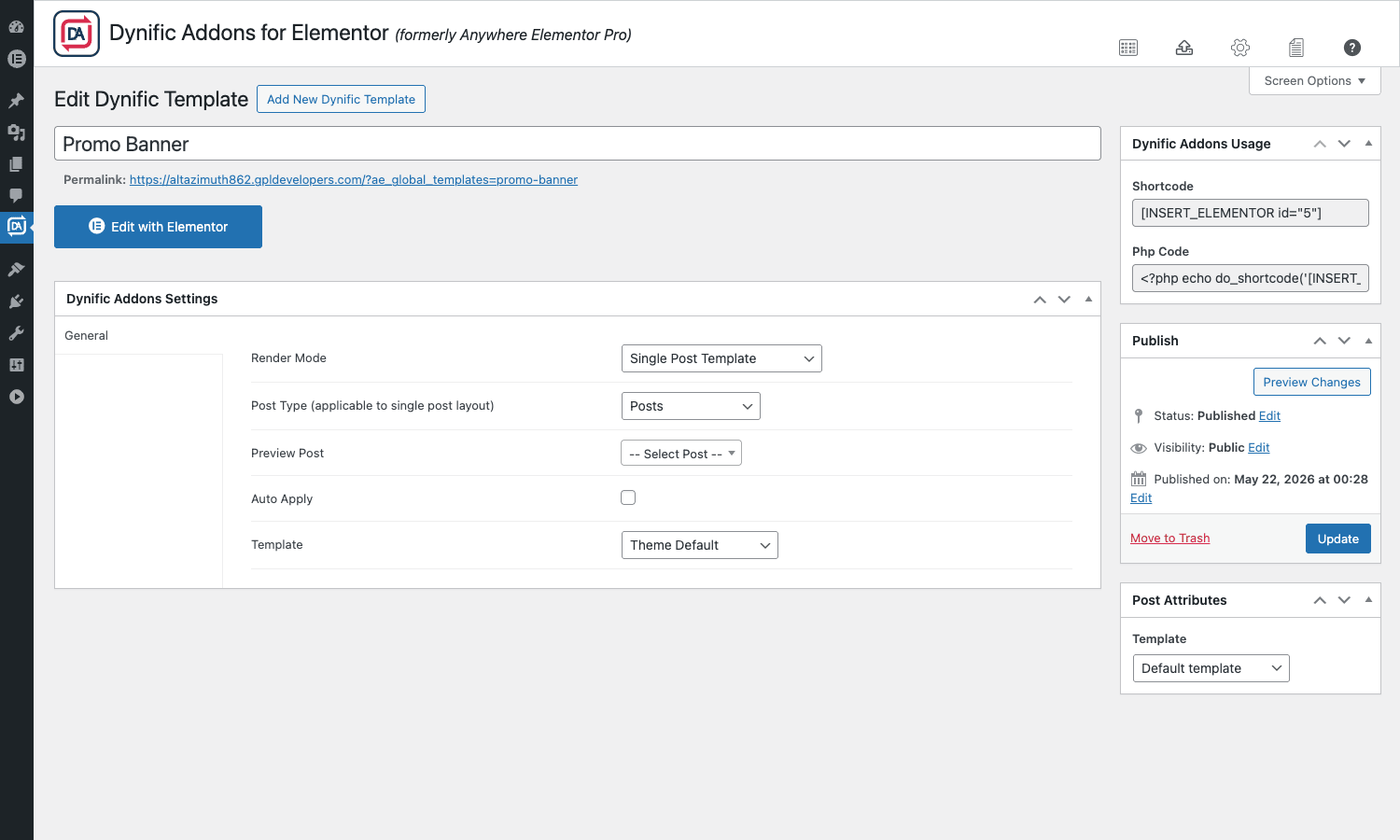Click the status pin icon in Publish
The width and height of the screenshot is (1400, 840).
click(1139, 416)
